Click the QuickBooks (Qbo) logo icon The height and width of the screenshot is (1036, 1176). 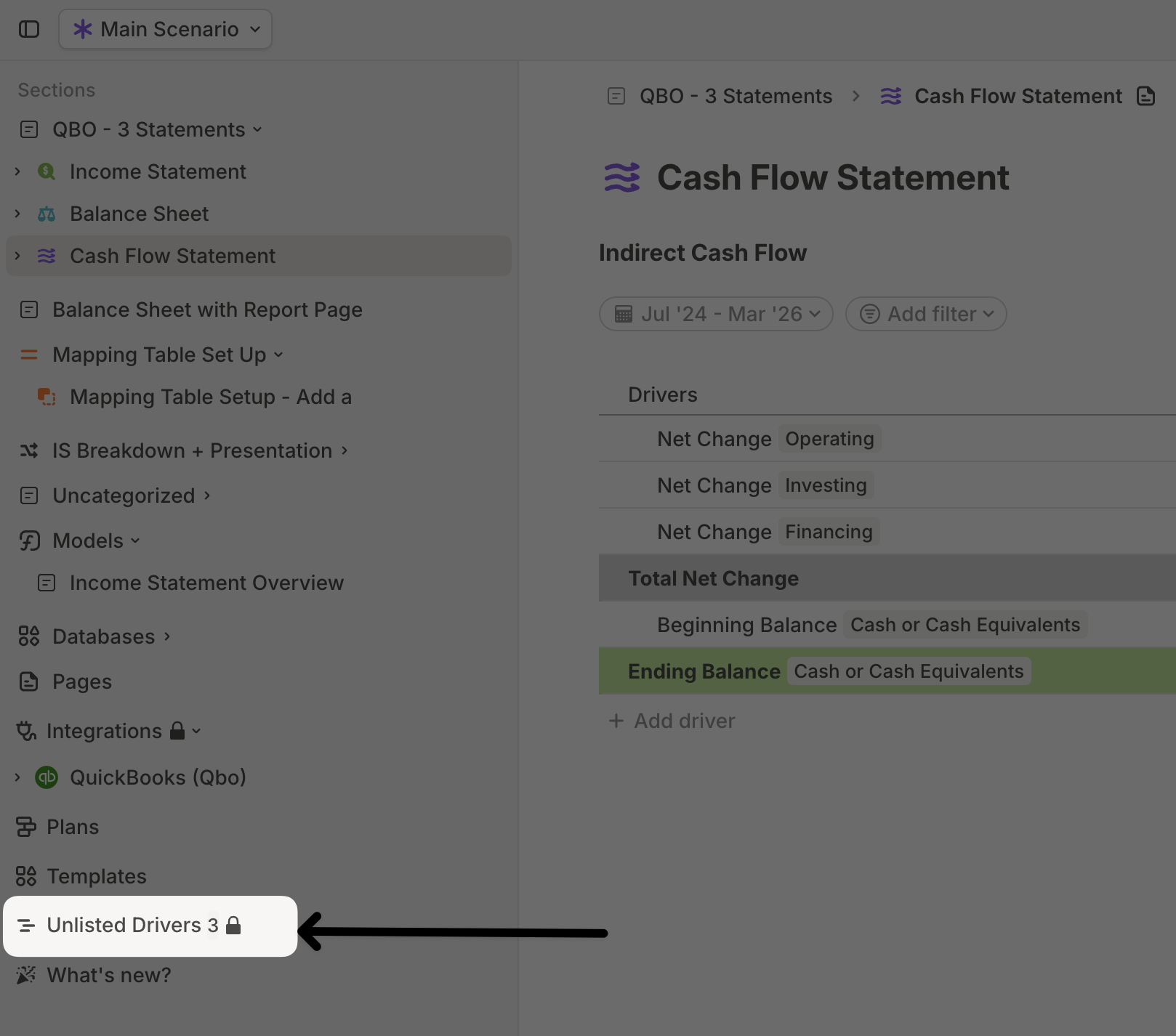47,777
